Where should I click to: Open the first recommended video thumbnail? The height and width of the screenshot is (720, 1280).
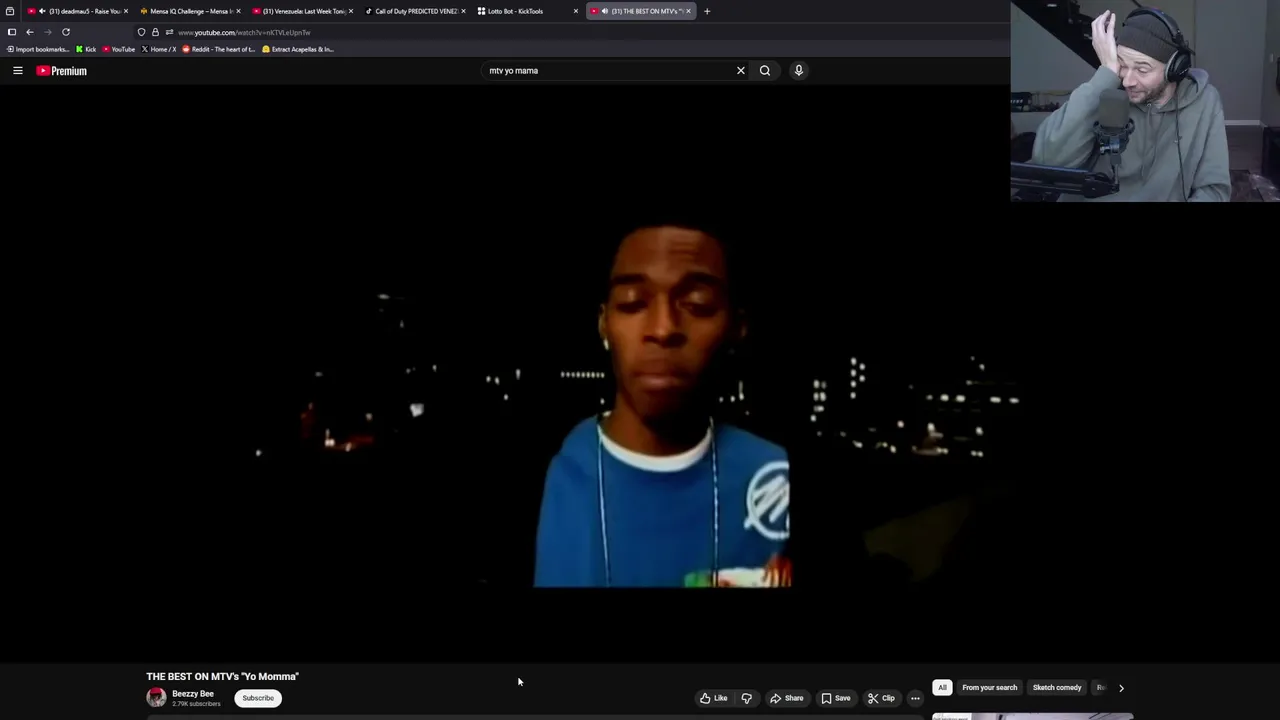tap(1033, 716)
